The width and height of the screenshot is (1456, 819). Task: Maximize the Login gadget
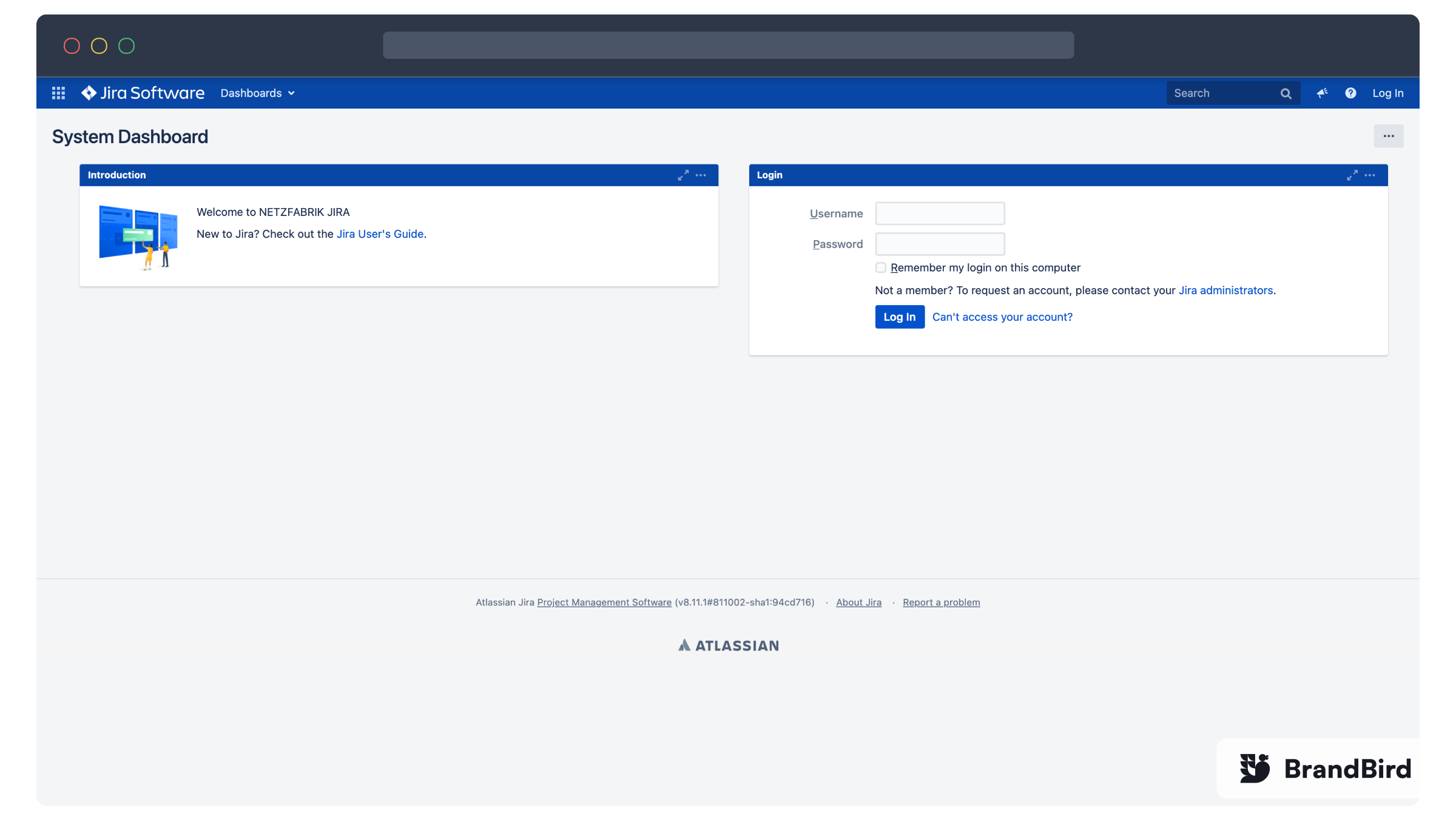pyautogui.click(x=1352, y=175)
